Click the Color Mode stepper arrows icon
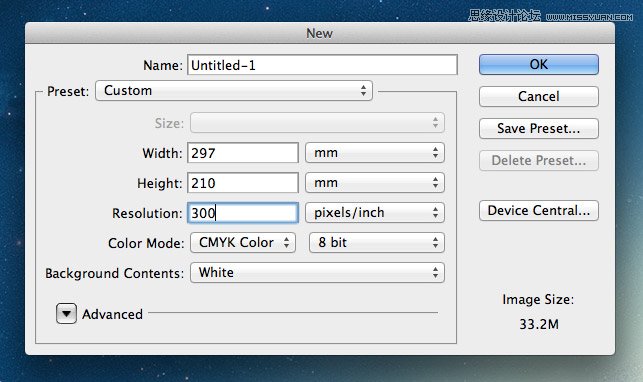Viewport: 643px width, 382px height. (286, 243)
